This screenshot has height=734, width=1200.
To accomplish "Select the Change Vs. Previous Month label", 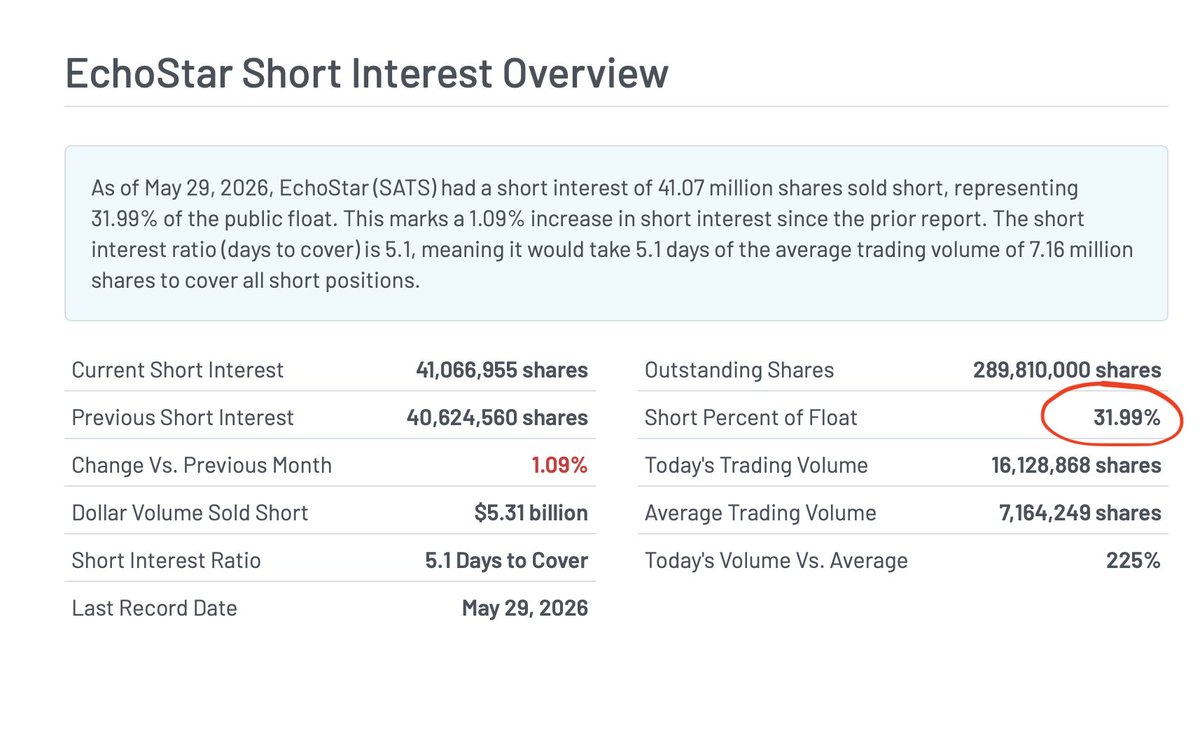I will coord(202,465).
